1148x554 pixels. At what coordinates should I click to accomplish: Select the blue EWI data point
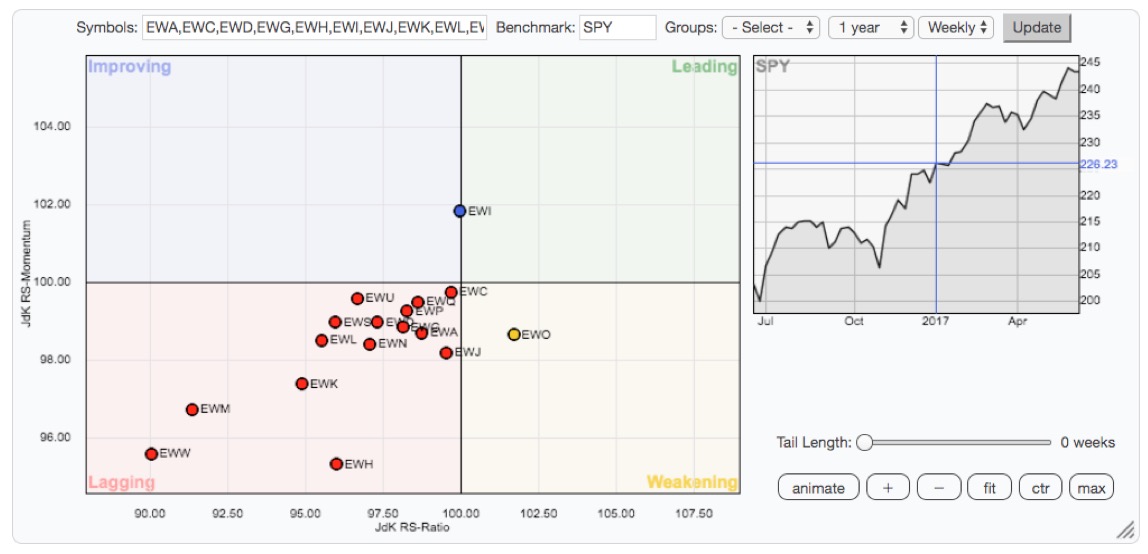pos(459,211)
